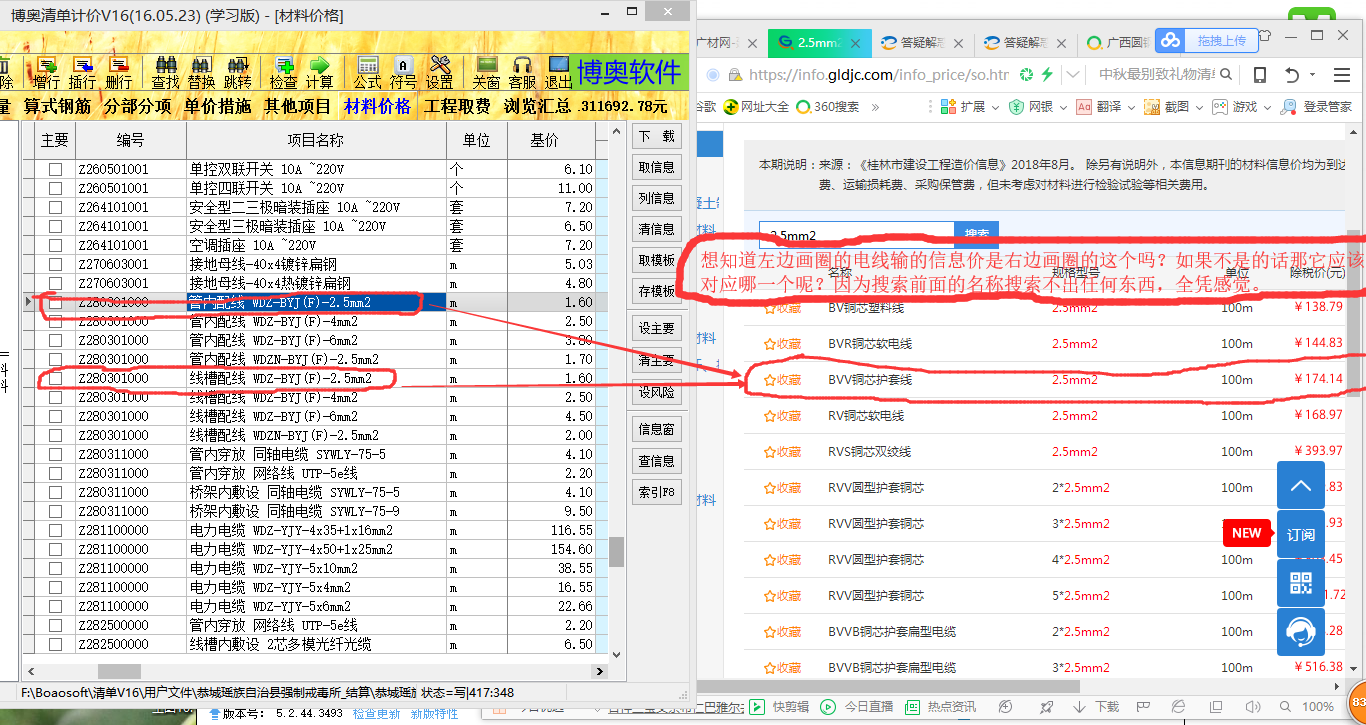Click the lightning speed-mode icon in address bar
Image resolution: width=1366 pixels, height=725 pixels.
coord(1047,75)
